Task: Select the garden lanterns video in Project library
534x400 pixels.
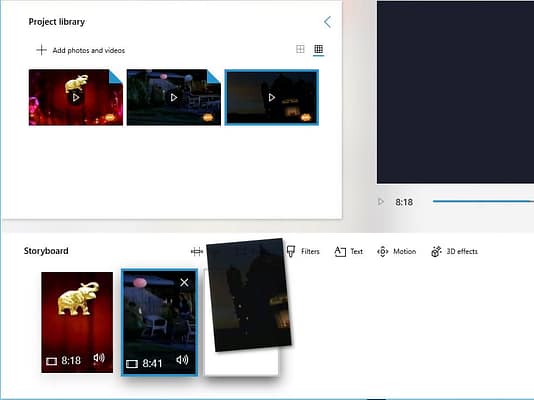Action: (174, 97)
